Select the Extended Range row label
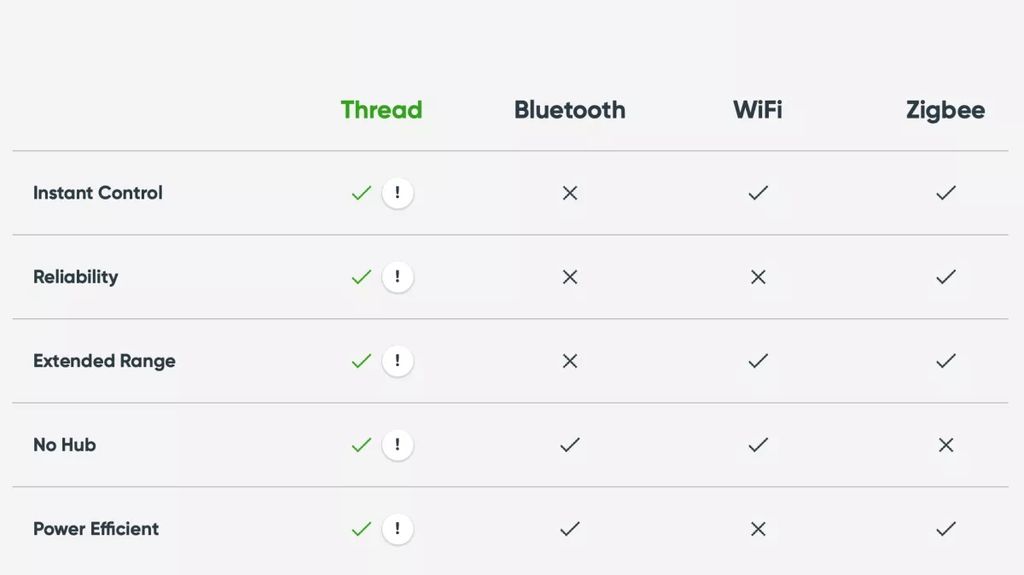 104,361
